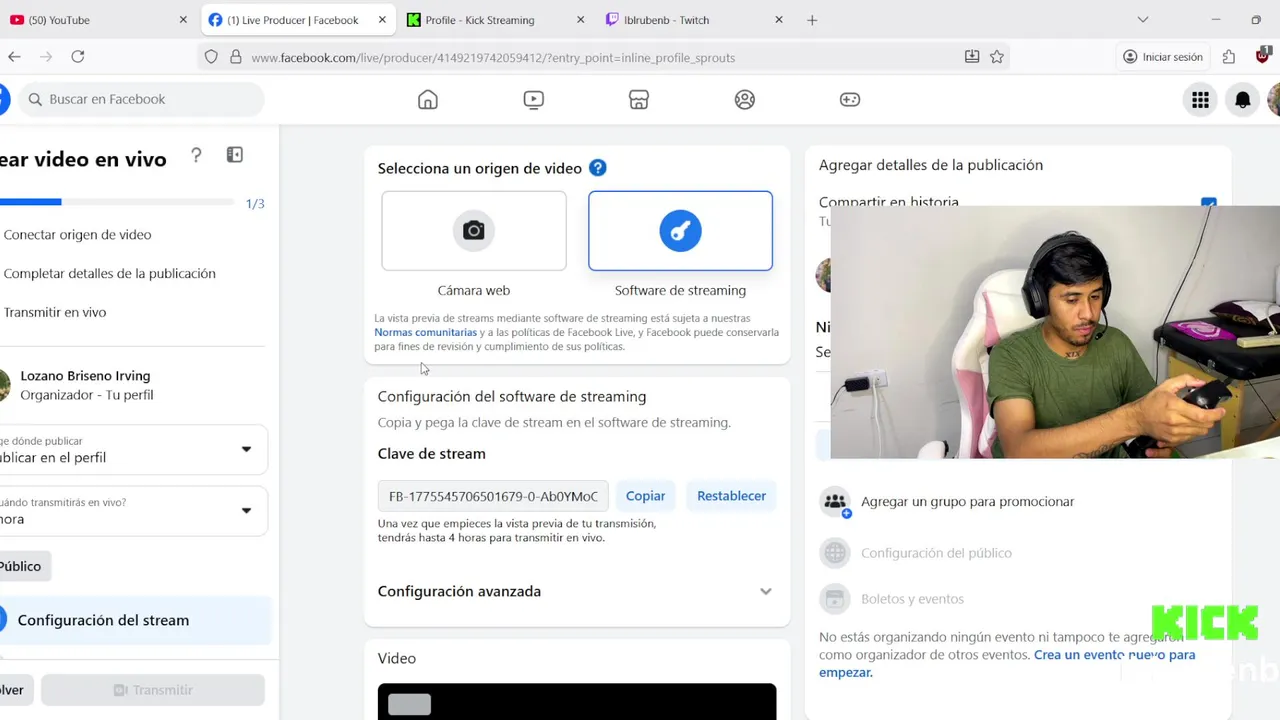Click Transmitir en vivo step
The height and width of the screenshot is (720, 1280).
click(x=54, y=312)
